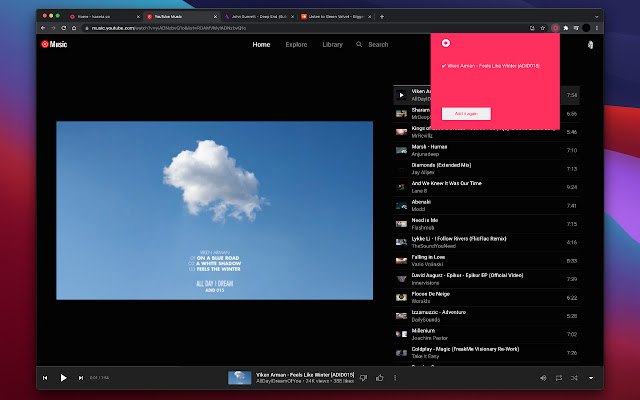Open the media control toolbar icon
This screenshot has height=400, width=640.
(x=576, y=28)
